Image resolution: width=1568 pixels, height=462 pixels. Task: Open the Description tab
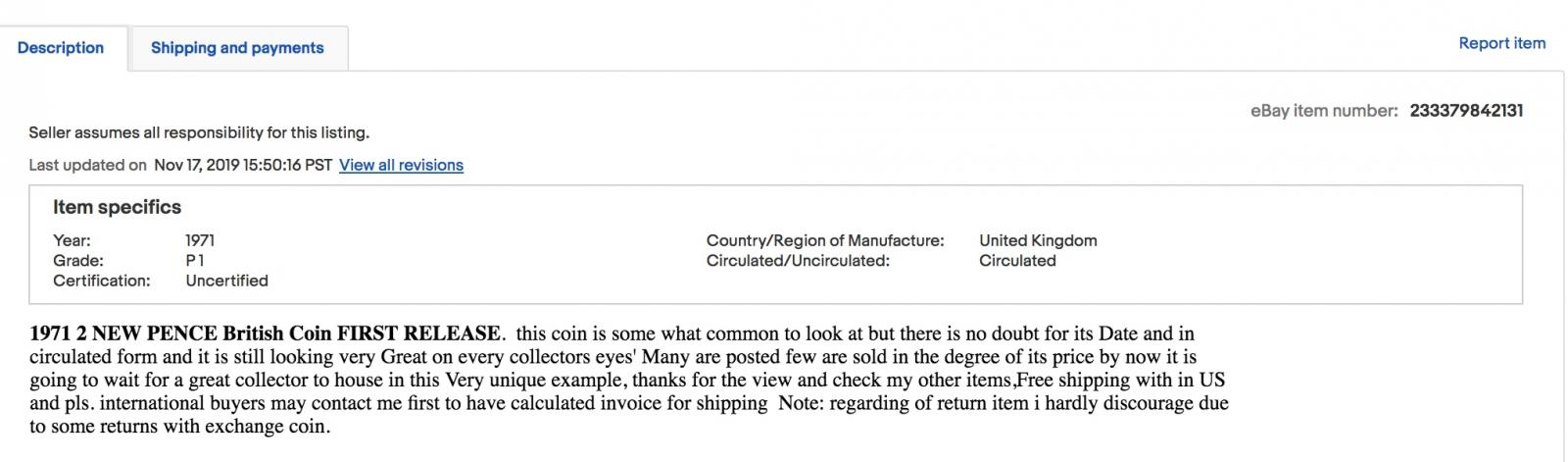(x=61, y=48)
